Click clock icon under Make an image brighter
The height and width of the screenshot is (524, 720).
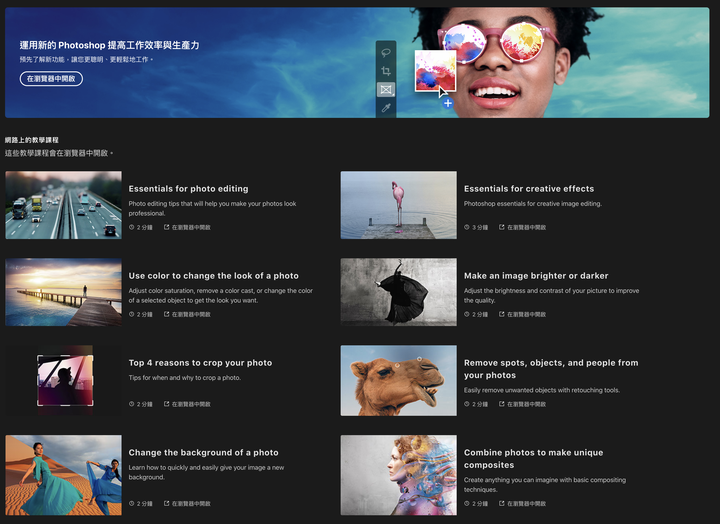coord(467,314)
